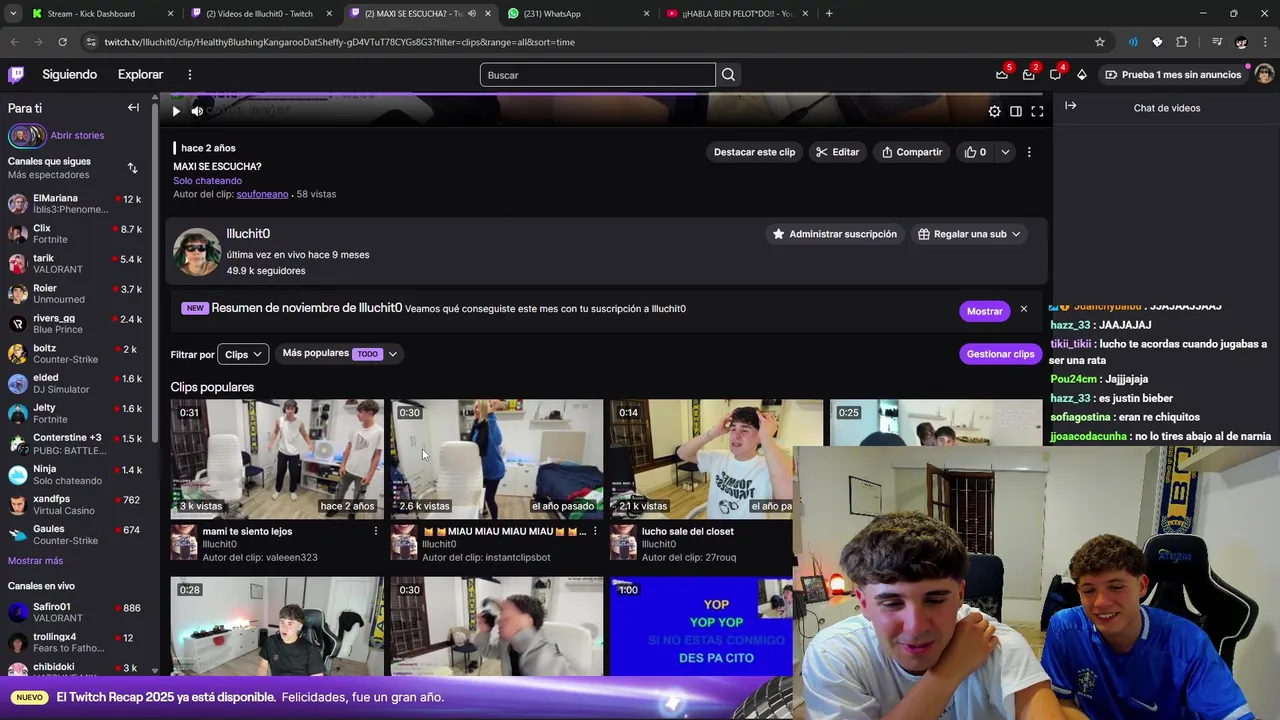Open options for MIAU MIAU clip

pyautogui.click(x=595, y=531)
